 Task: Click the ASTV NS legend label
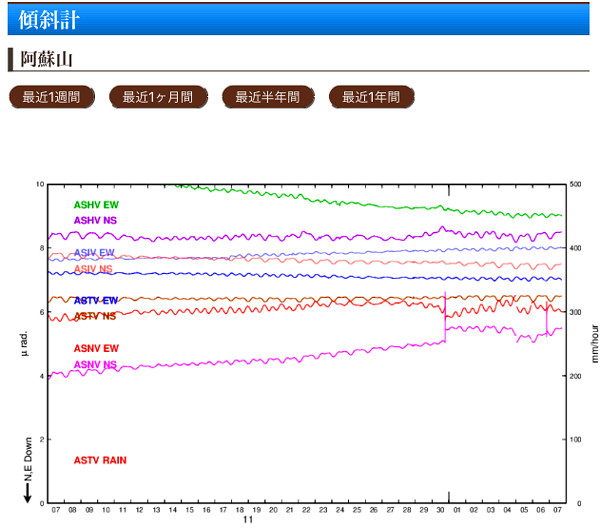[96, 316]
